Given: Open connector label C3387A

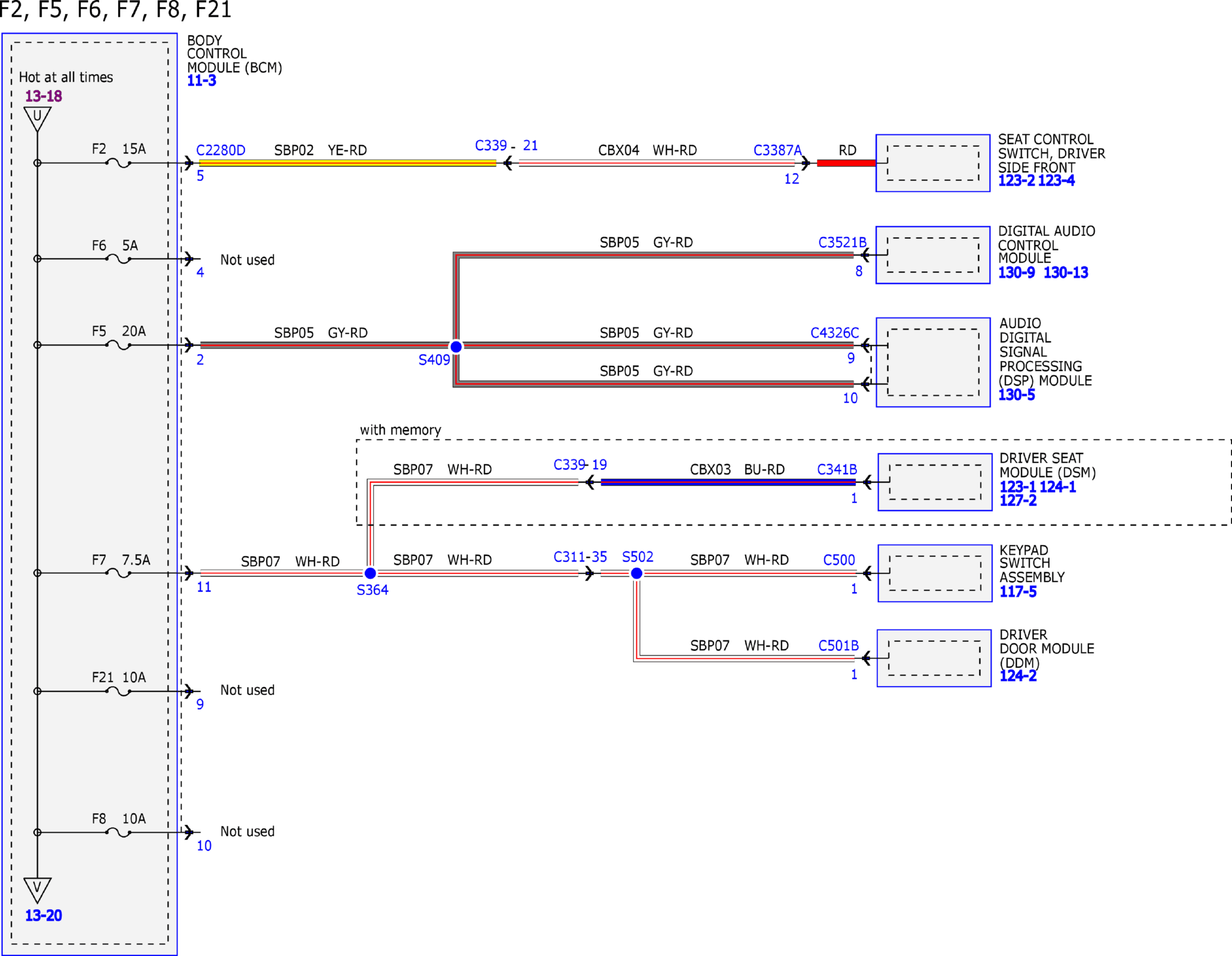Looking at the screenshot, I should pos(777,150).
